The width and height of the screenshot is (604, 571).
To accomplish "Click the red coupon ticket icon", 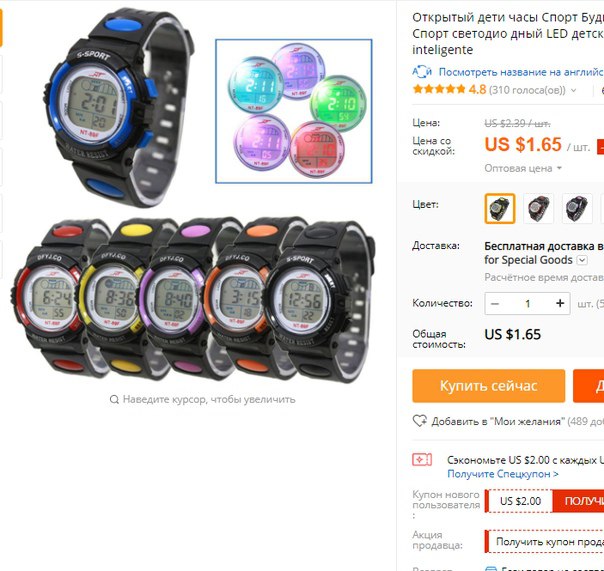I will [x=422, y=460].
